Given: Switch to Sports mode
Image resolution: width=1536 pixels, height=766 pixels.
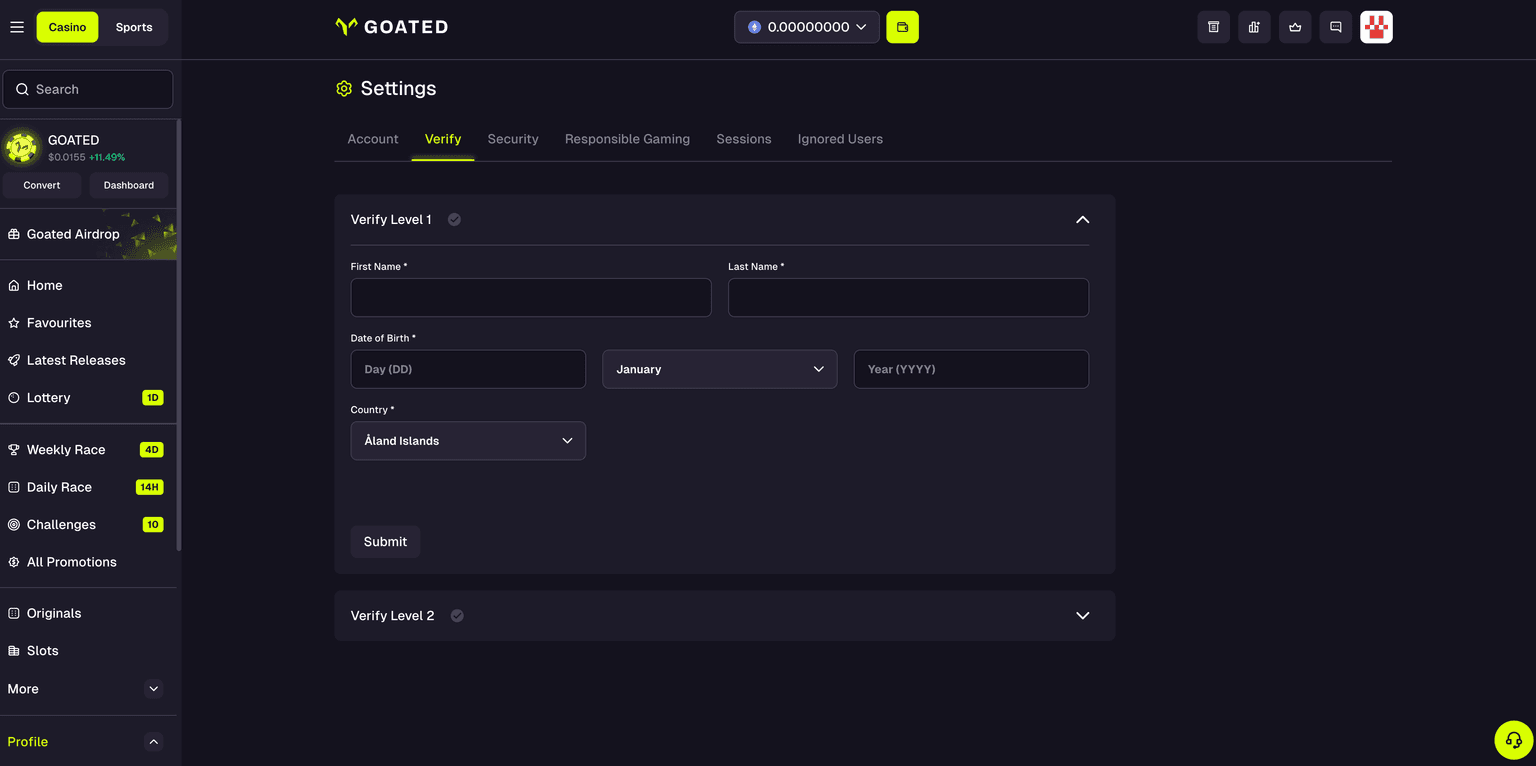Looking at the screenshot, I should tap(134, 27).
